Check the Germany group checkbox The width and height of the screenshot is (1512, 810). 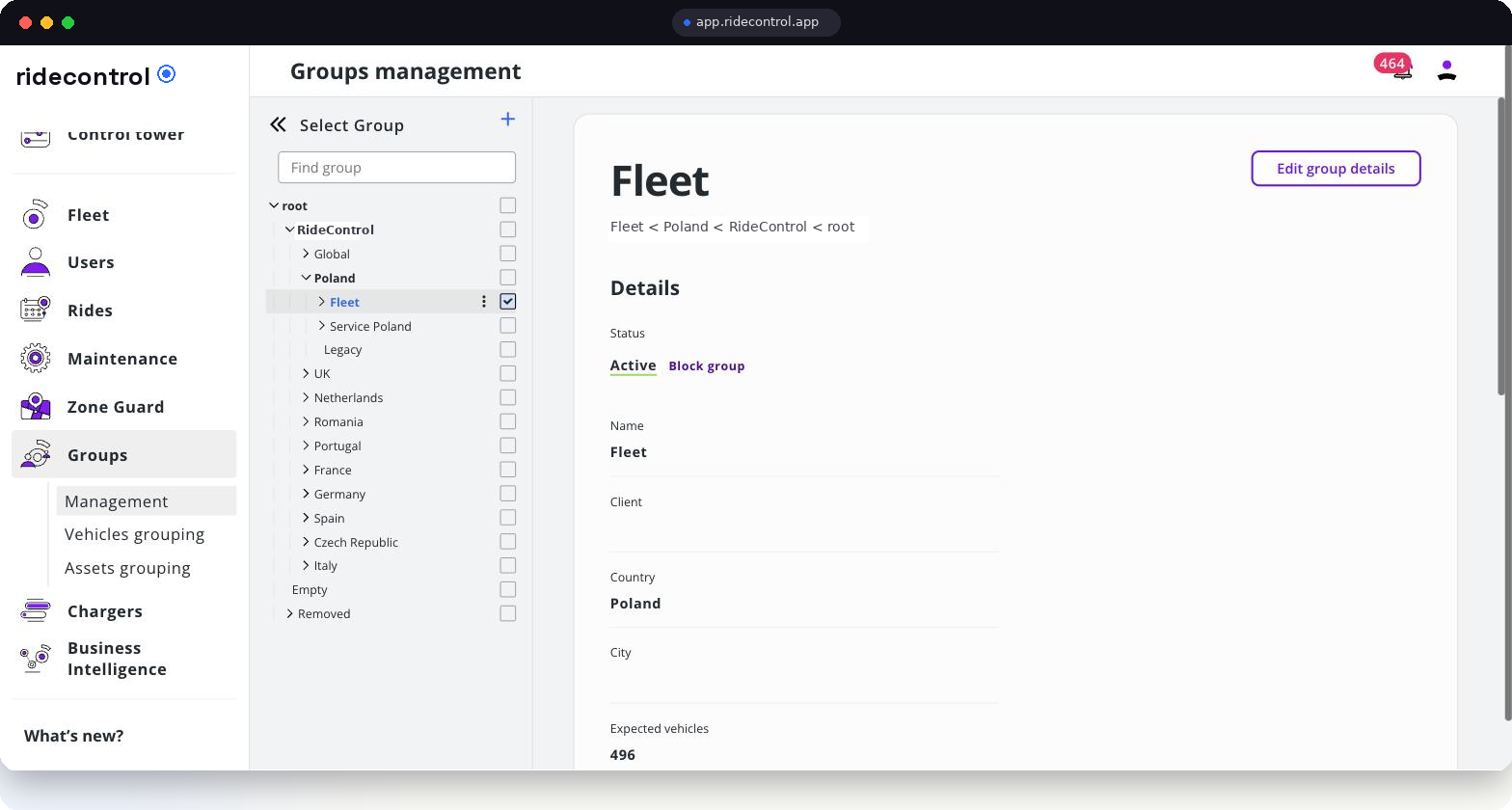pyautogui.click(x=508, y=494)
